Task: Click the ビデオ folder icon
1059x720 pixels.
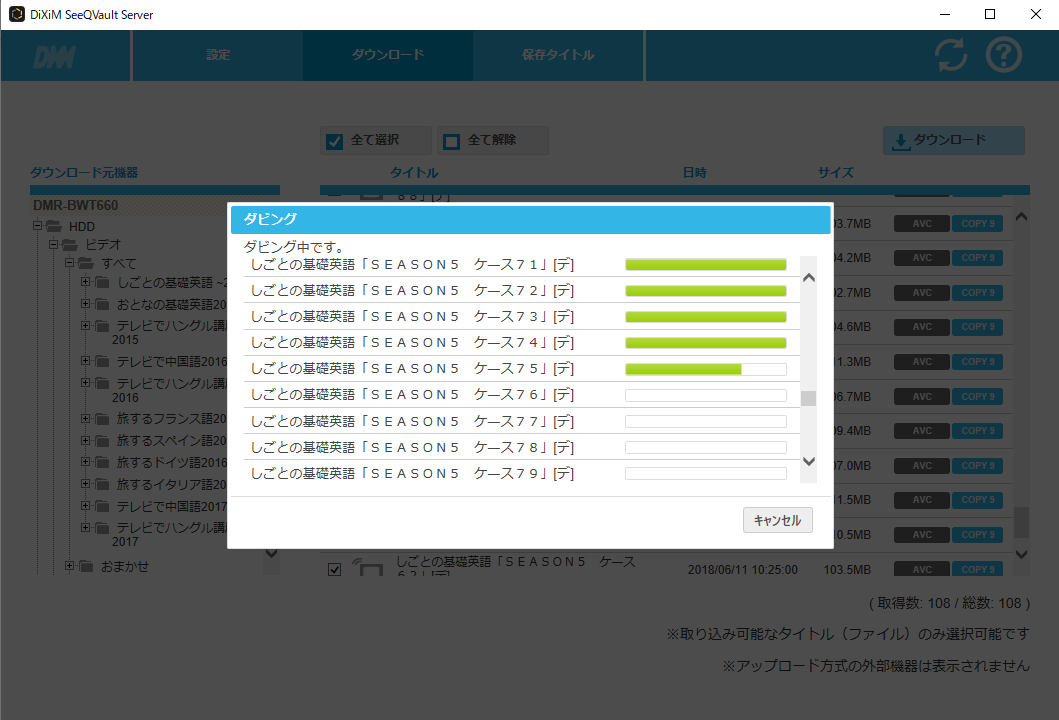Action: coord(70,245)
